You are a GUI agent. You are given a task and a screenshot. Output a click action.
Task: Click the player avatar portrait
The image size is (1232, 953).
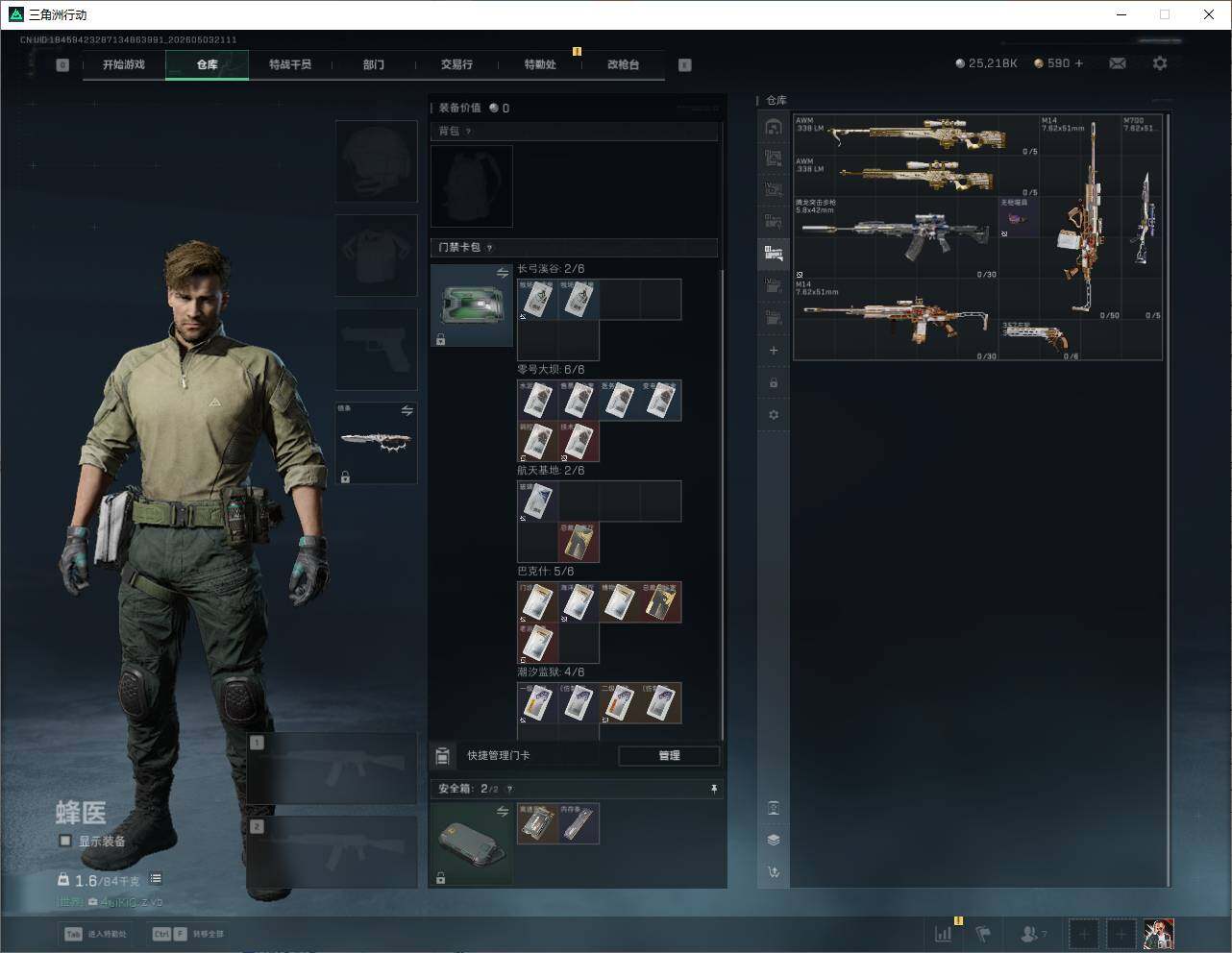coord(1158,934)
